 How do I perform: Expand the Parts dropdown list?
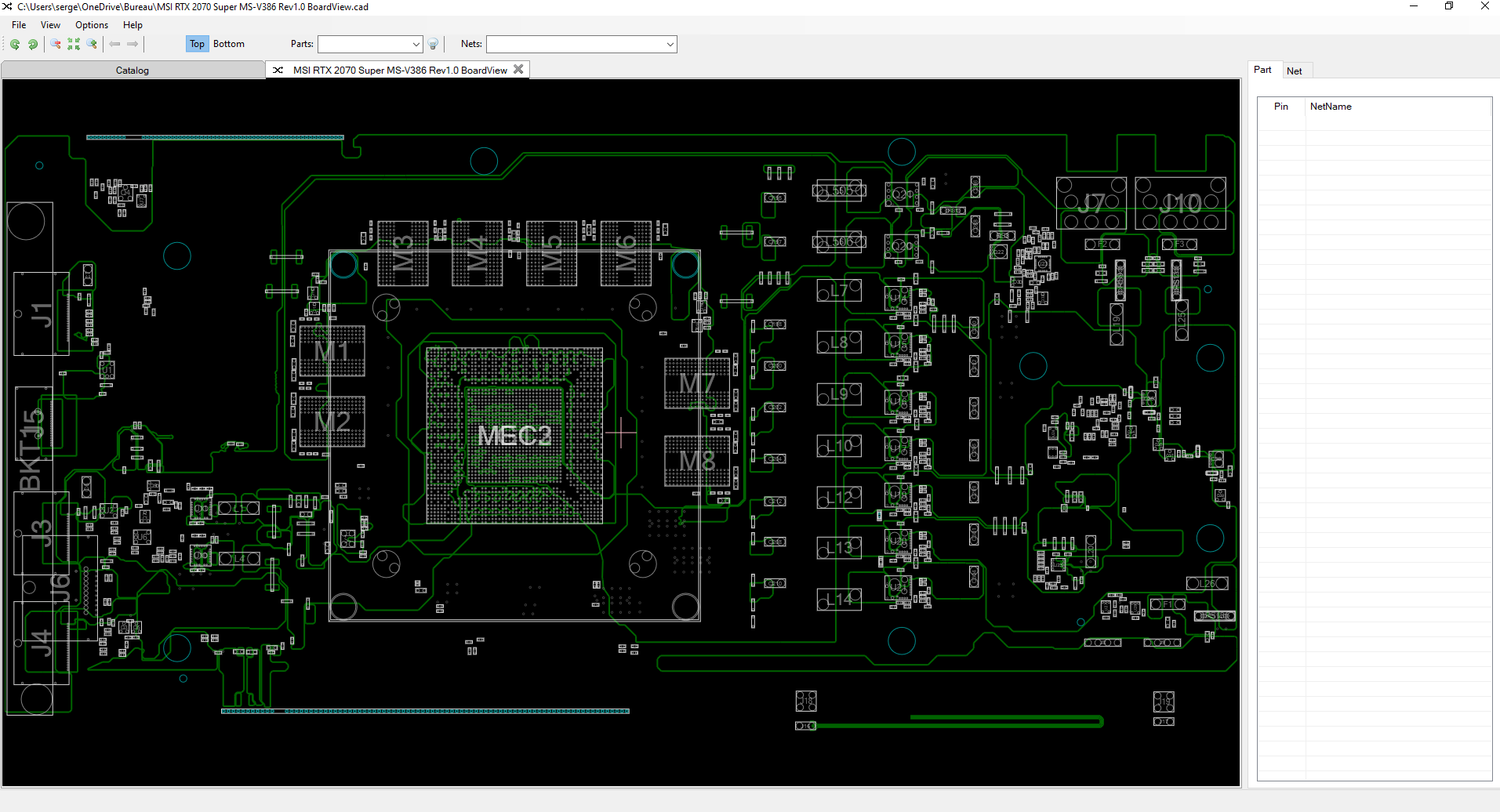416,45
